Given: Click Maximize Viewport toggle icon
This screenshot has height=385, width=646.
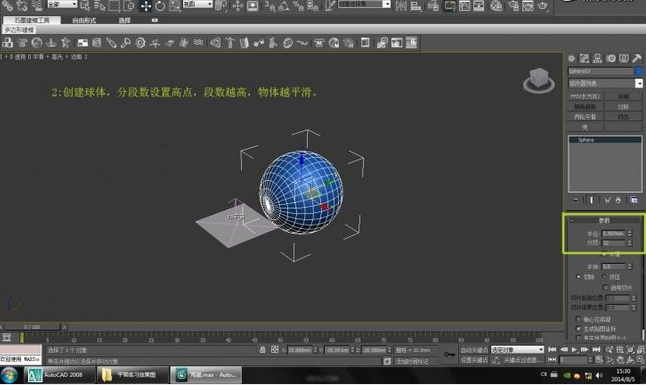Looking at the screenshot, I should click(641, 360).
